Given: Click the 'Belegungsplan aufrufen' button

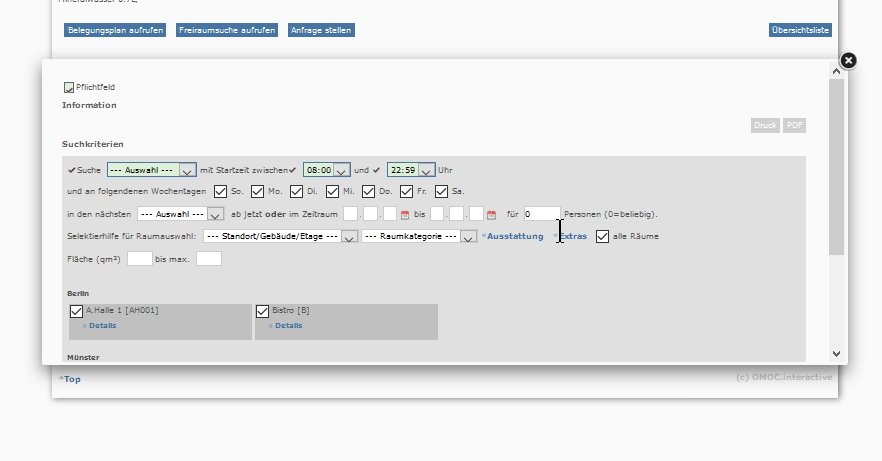Looking at the screenshot, I should [115, 30].
